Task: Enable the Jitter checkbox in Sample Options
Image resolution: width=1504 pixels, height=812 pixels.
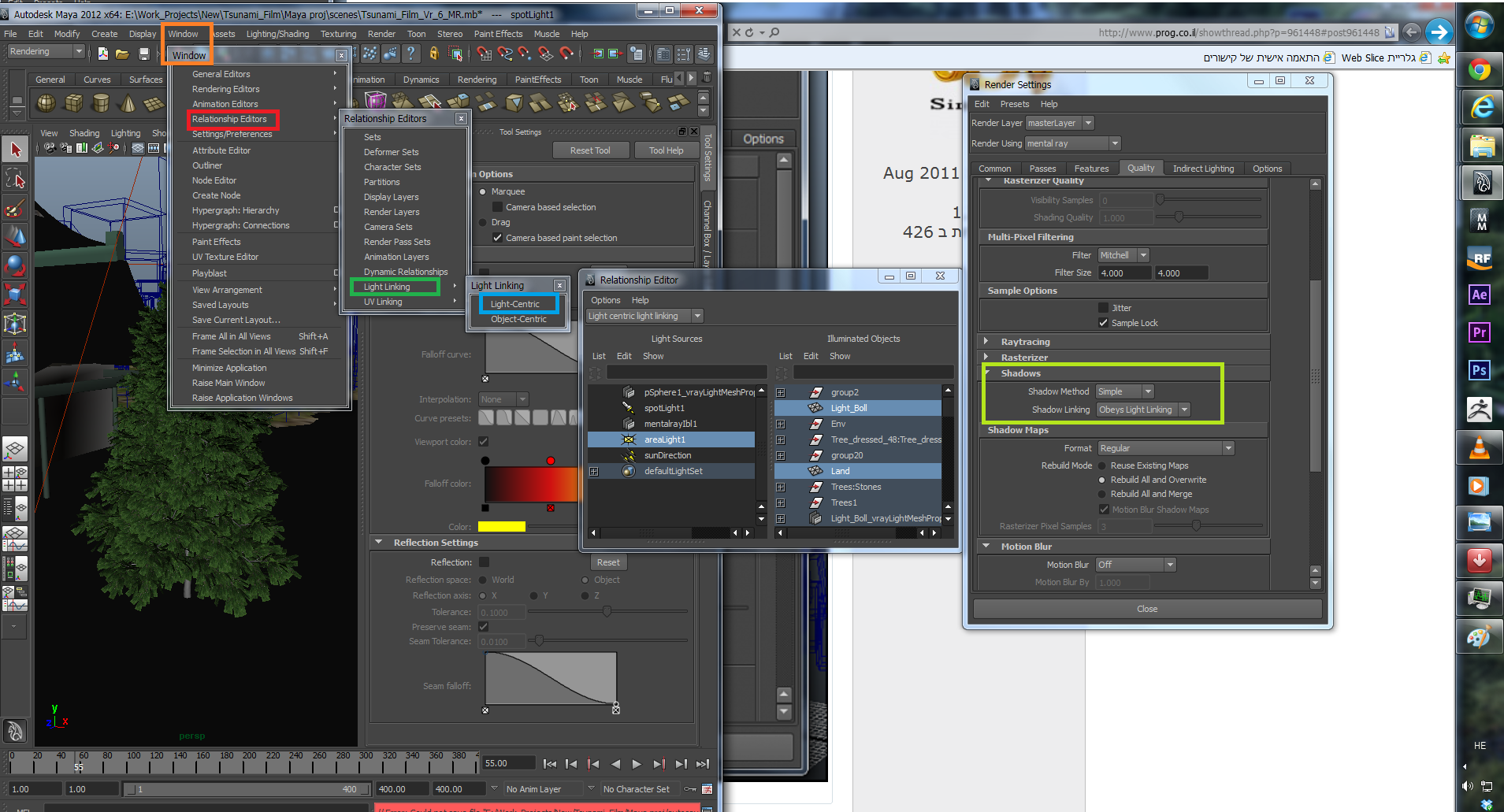Action: 1103,308
